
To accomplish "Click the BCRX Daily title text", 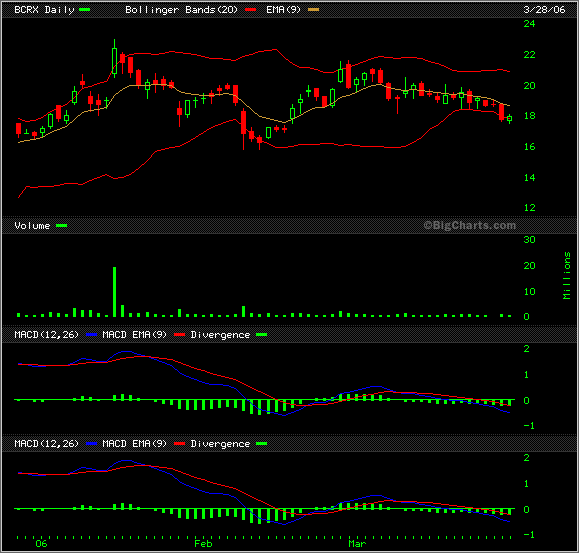I will [44, 10].
